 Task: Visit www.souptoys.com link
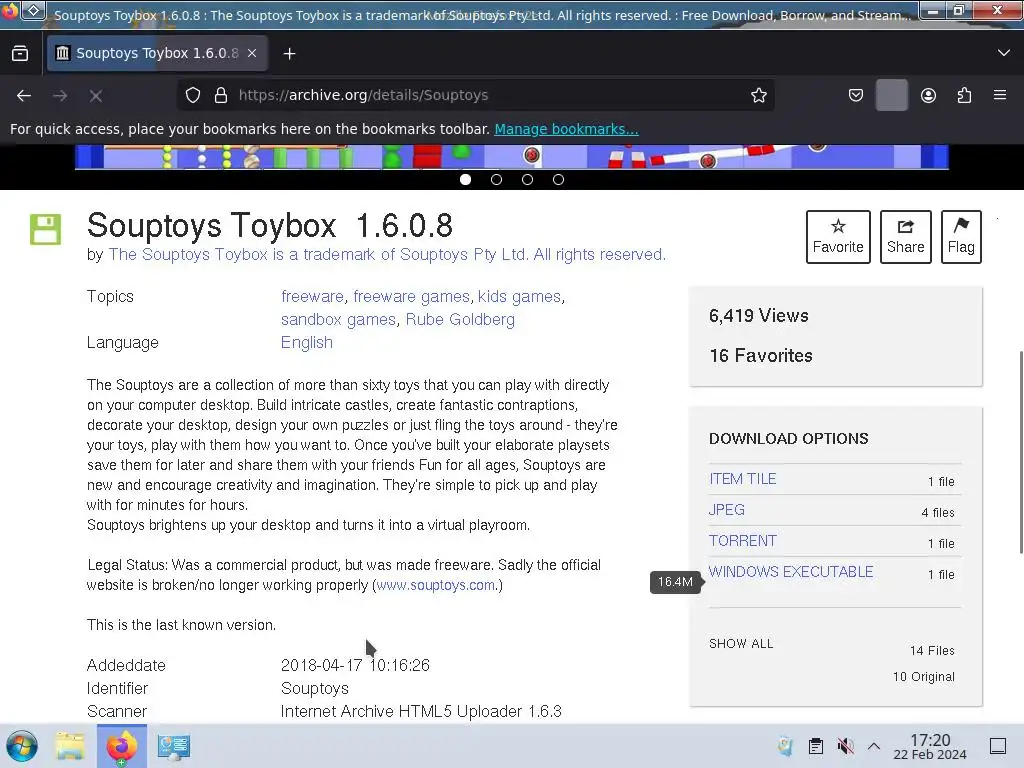[436, 585]
